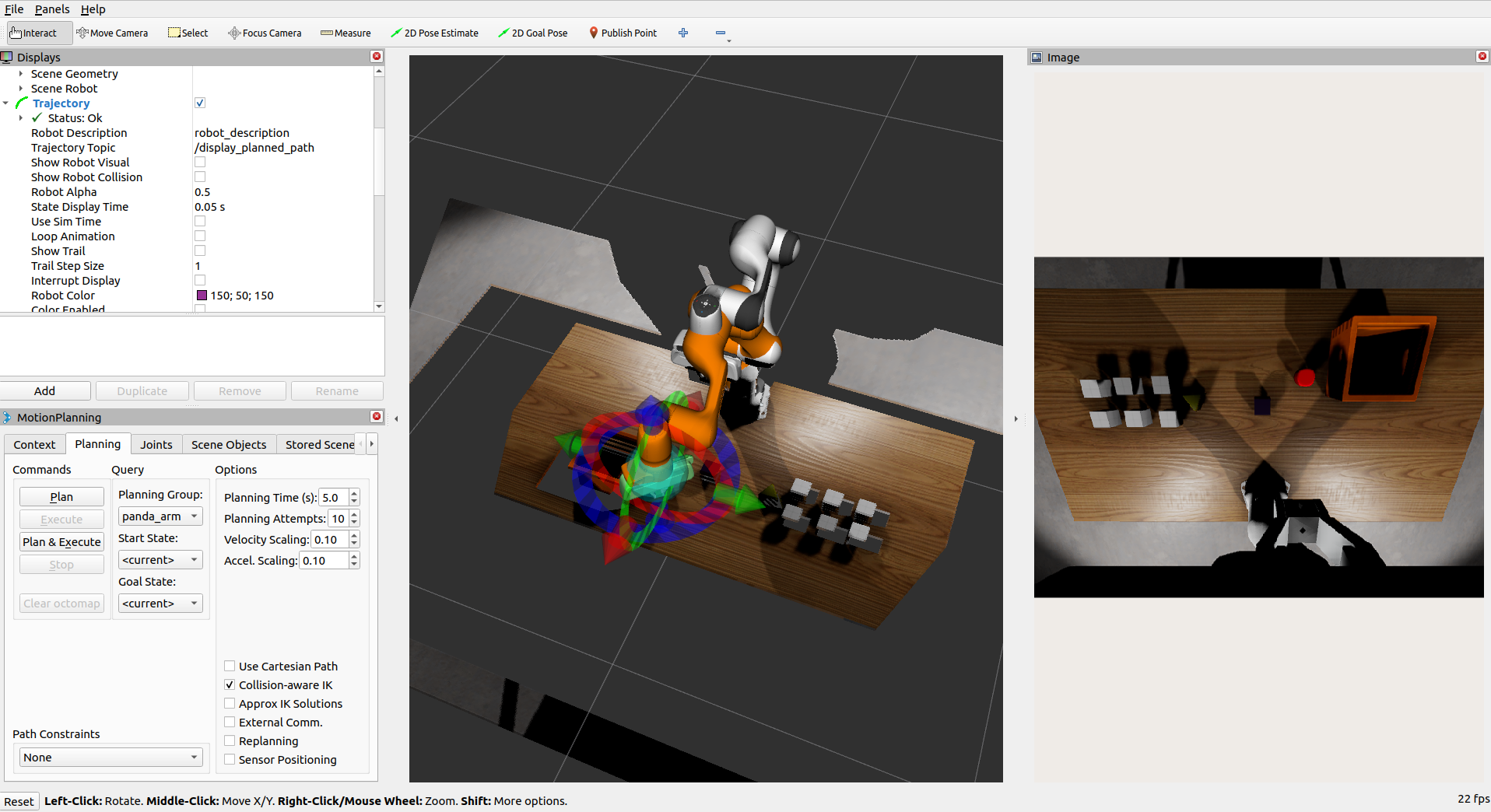Enable the Loop Animation checkbox
This screenshot has width=1491, height=812.
point(200,236)
